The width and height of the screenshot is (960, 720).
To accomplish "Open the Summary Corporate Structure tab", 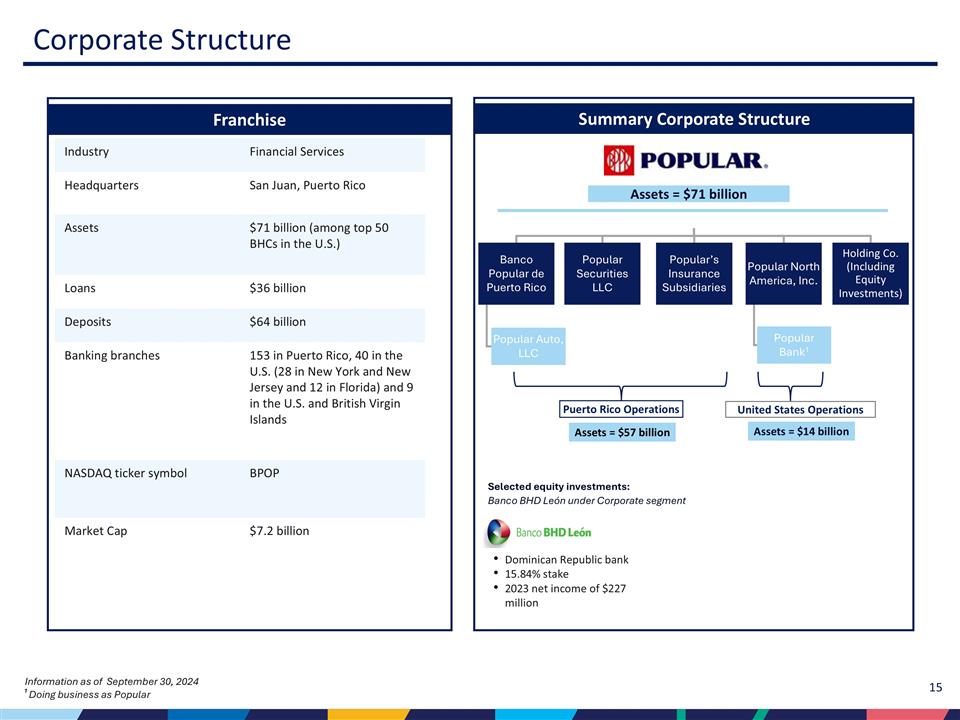I will (x=693, y=118).
